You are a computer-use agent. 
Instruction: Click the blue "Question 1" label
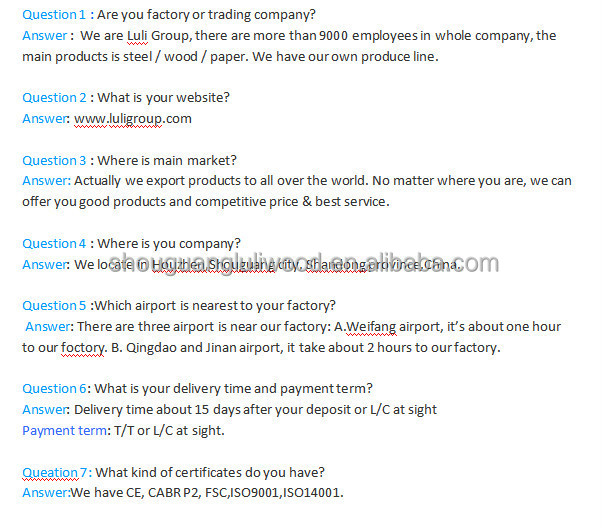click(54, 14)
